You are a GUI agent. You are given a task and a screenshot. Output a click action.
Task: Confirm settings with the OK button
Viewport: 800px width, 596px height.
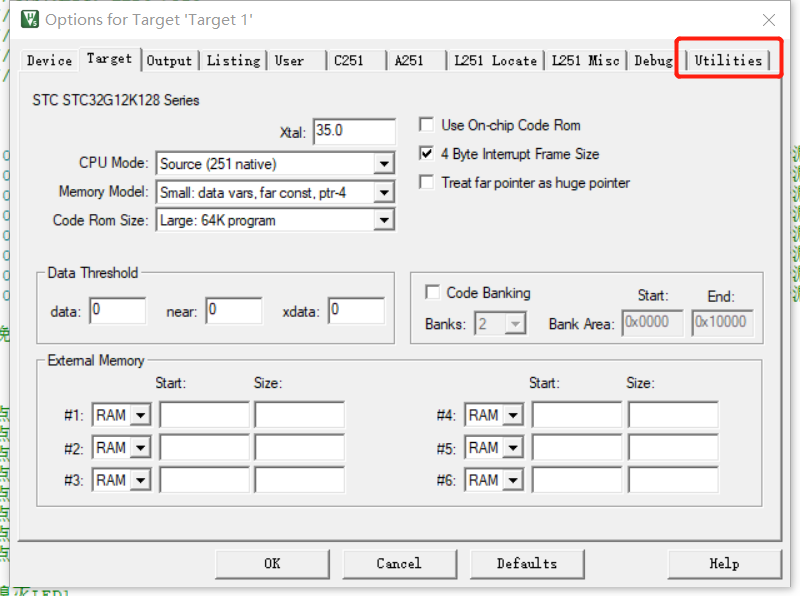click(272, 564)
